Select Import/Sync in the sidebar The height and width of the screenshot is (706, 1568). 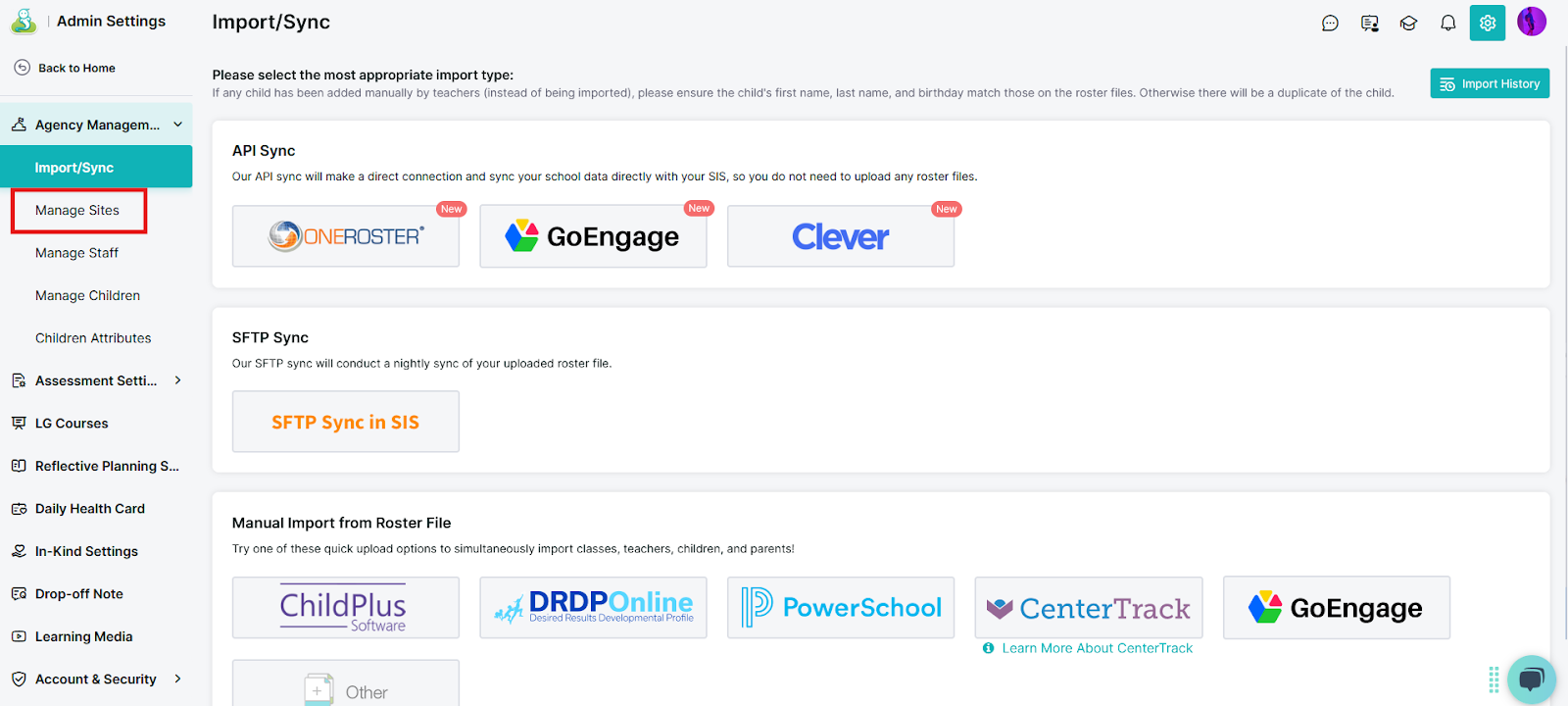[96, 167]
